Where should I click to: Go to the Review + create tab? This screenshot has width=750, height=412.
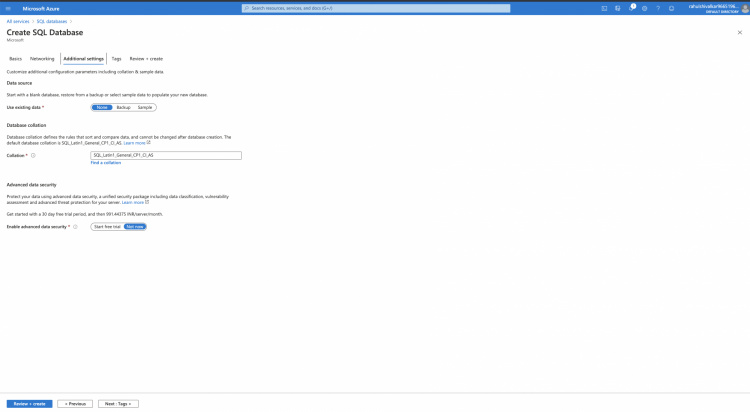pyautogui.click(x=146, y=59)
